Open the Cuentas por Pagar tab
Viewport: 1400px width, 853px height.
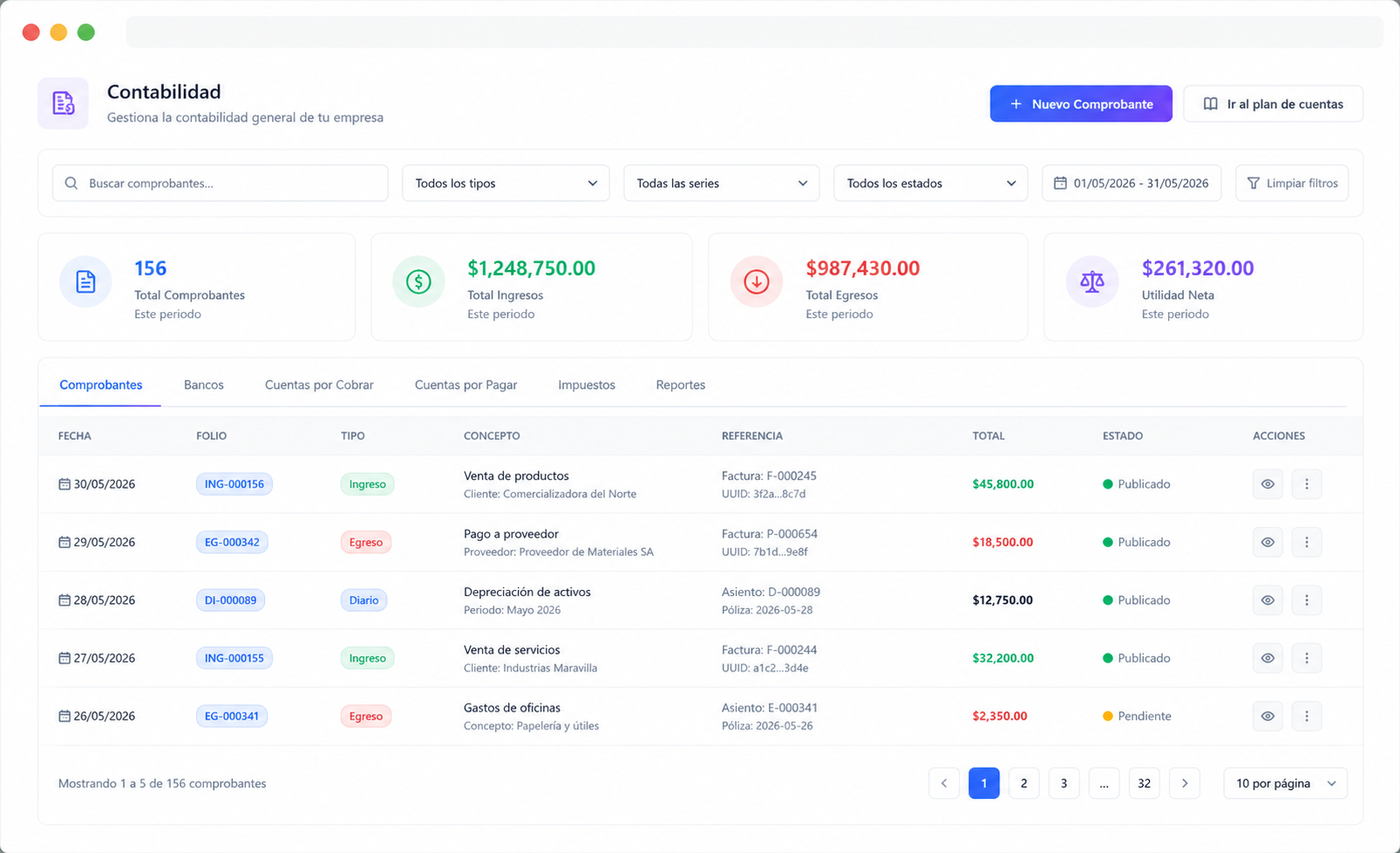466,384
